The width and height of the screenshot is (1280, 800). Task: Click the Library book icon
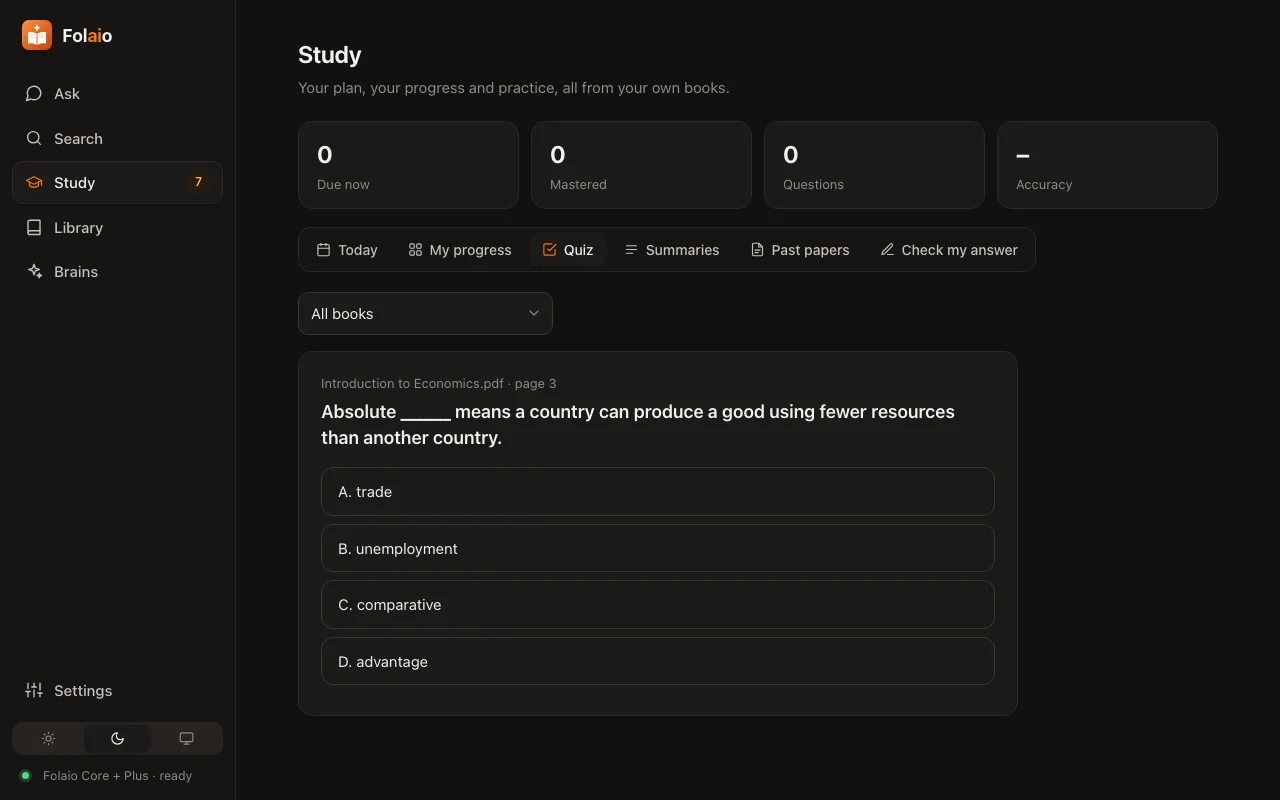tap(34, 227)
